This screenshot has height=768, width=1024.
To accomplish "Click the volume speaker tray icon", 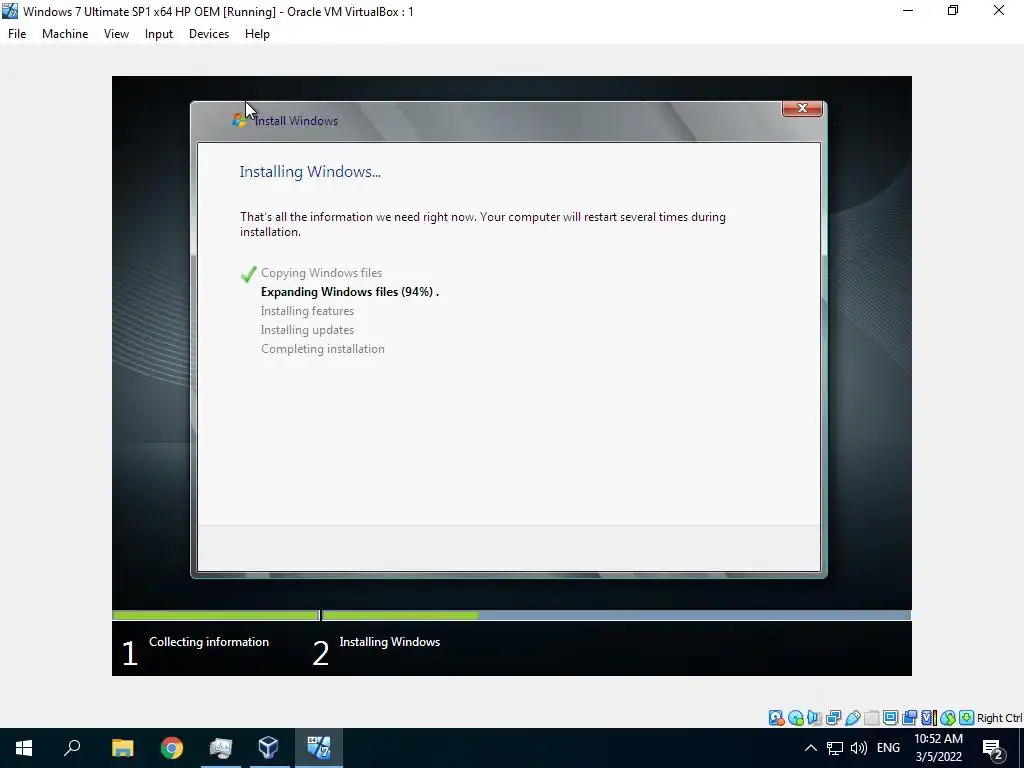I will (859, 748).
